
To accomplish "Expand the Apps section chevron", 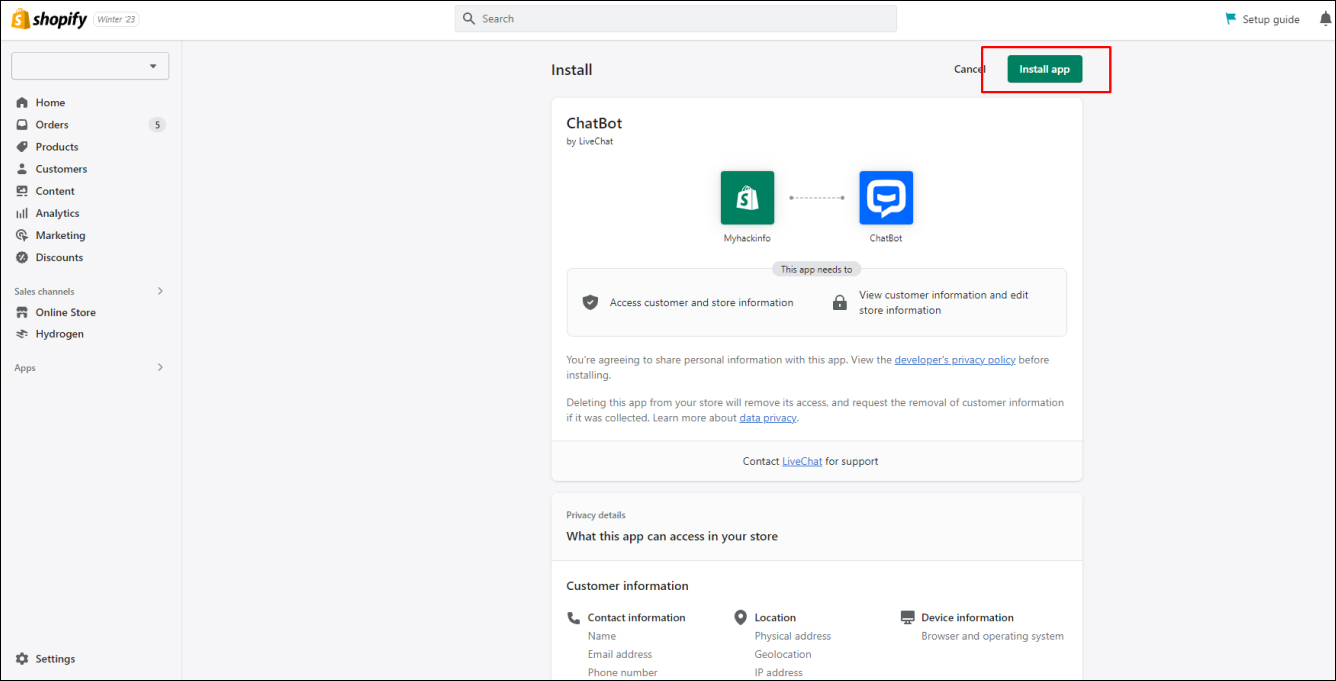I will [160, 367].
